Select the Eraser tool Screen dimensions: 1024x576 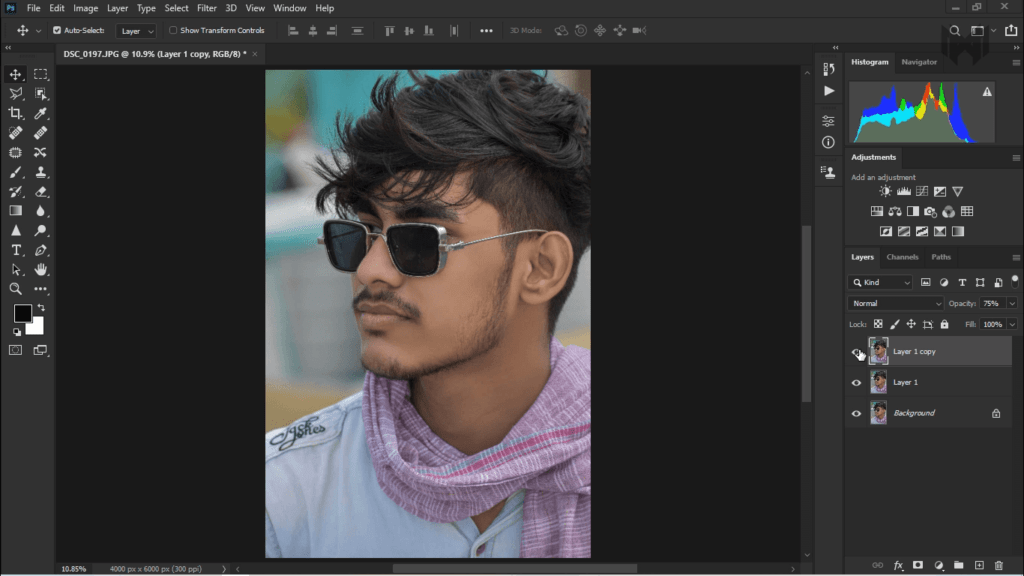[x=40, y=192]
